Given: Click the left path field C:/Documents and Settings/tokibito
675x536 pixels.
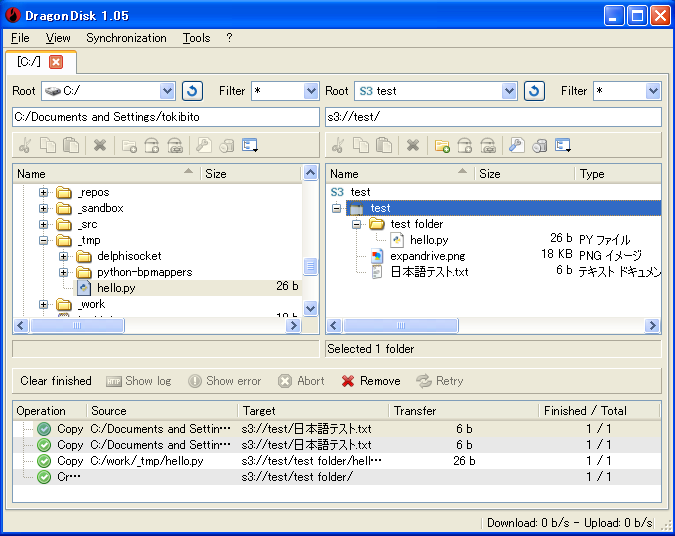Looking at the screenshot, I should (166, 117).
